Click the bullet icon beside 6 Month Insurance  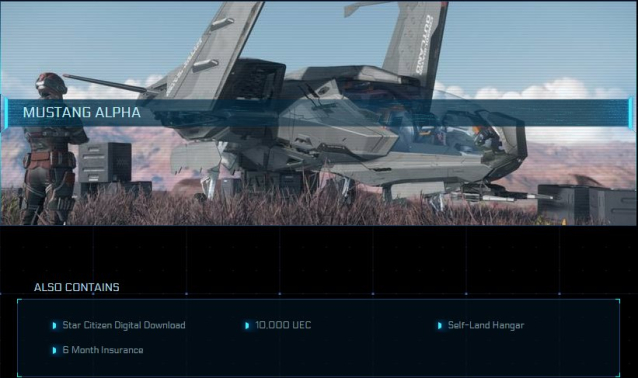[x=54, y=350]
